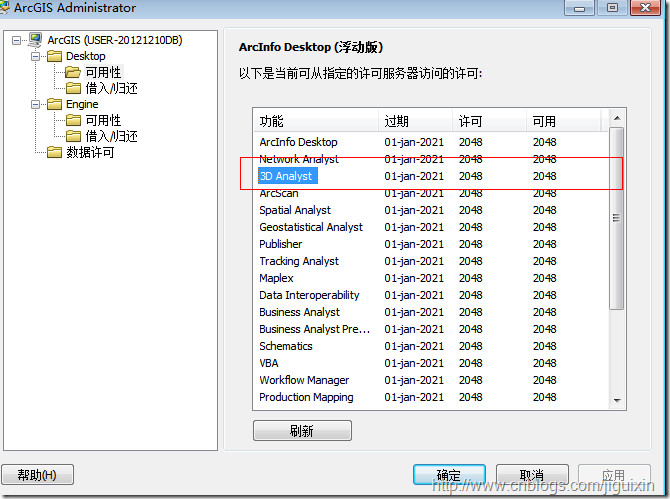The image size is (670, 499).
Task: Collapse the Desktop tree node
Action: click(x=35, y=56)
